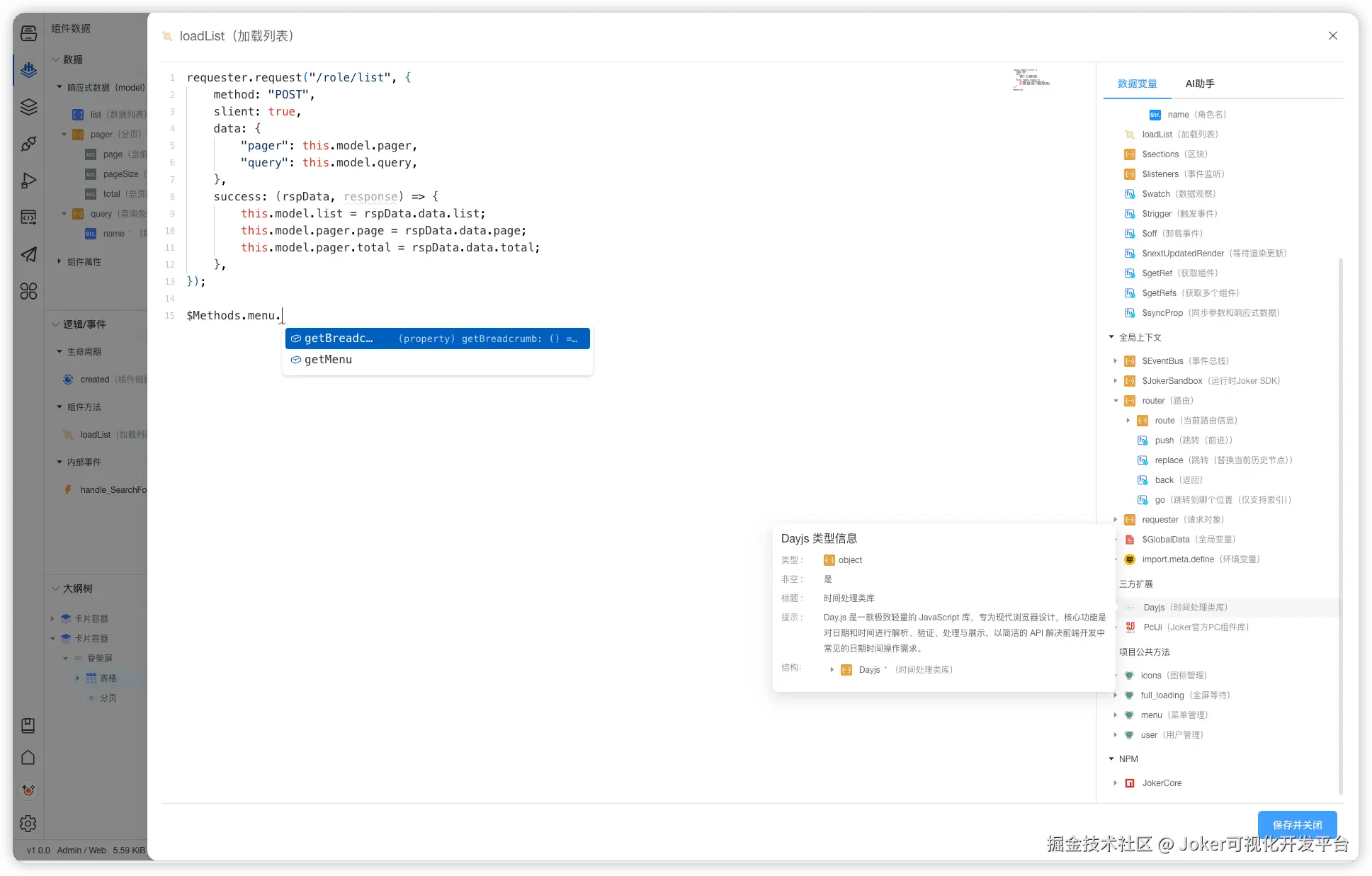The width and height of the screenshot is (1372, 876).
Task: Click the joker avatar icon in sidebar
Action: 28,790
